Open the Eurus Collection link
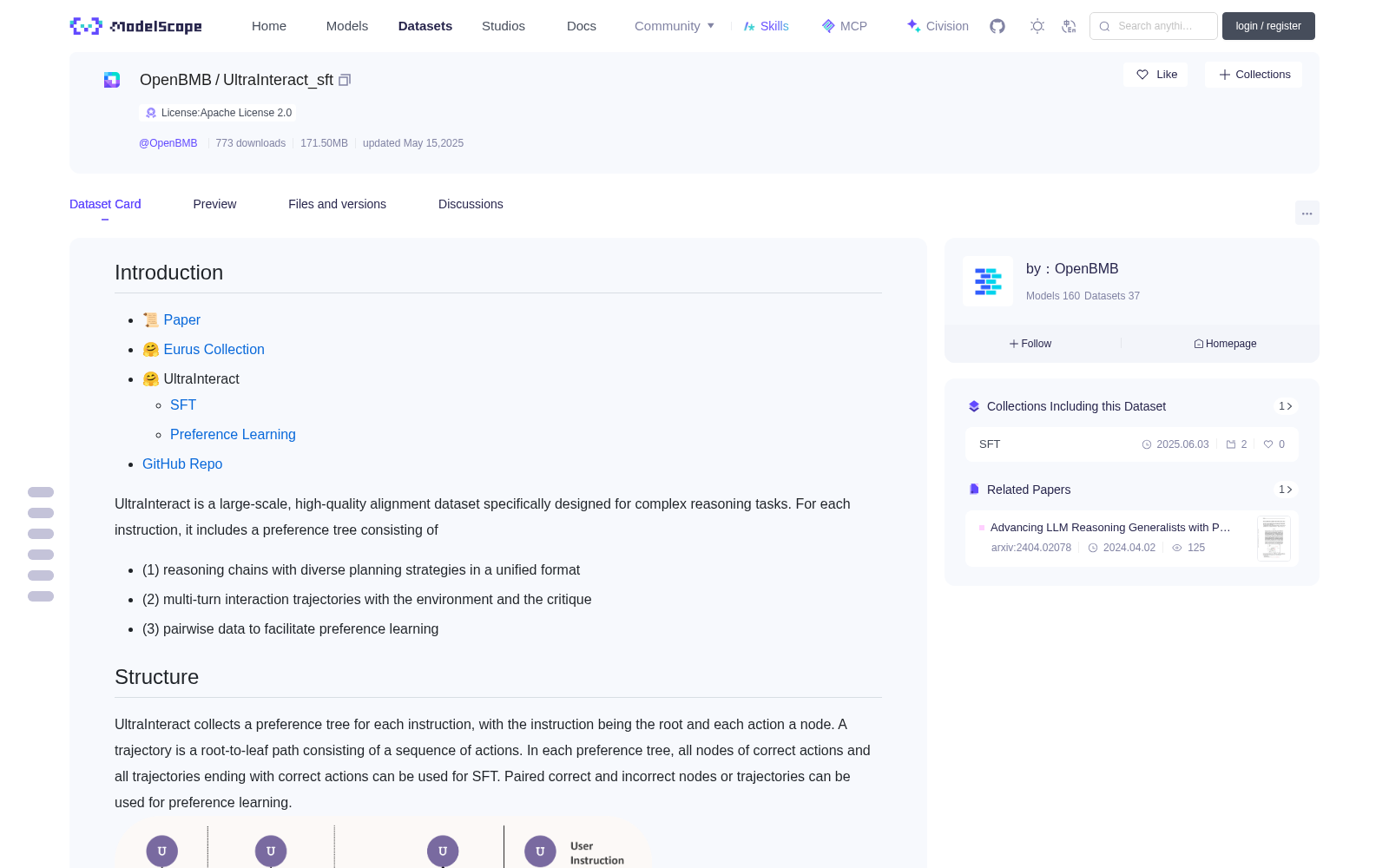1389x868 pixels. 214,349
